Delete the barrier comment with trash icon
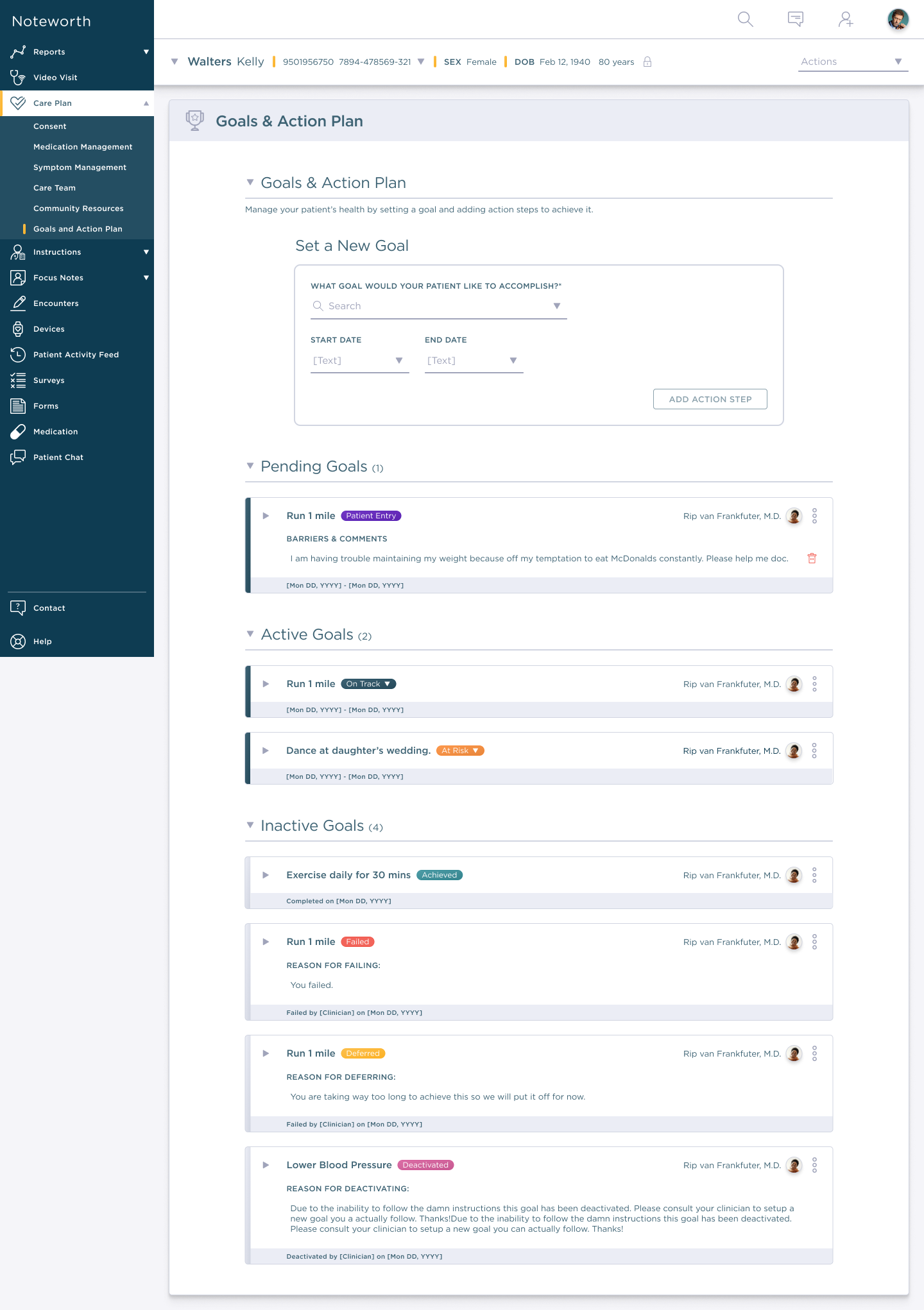The image size is (924, 1310). click(x=812, y=558)
